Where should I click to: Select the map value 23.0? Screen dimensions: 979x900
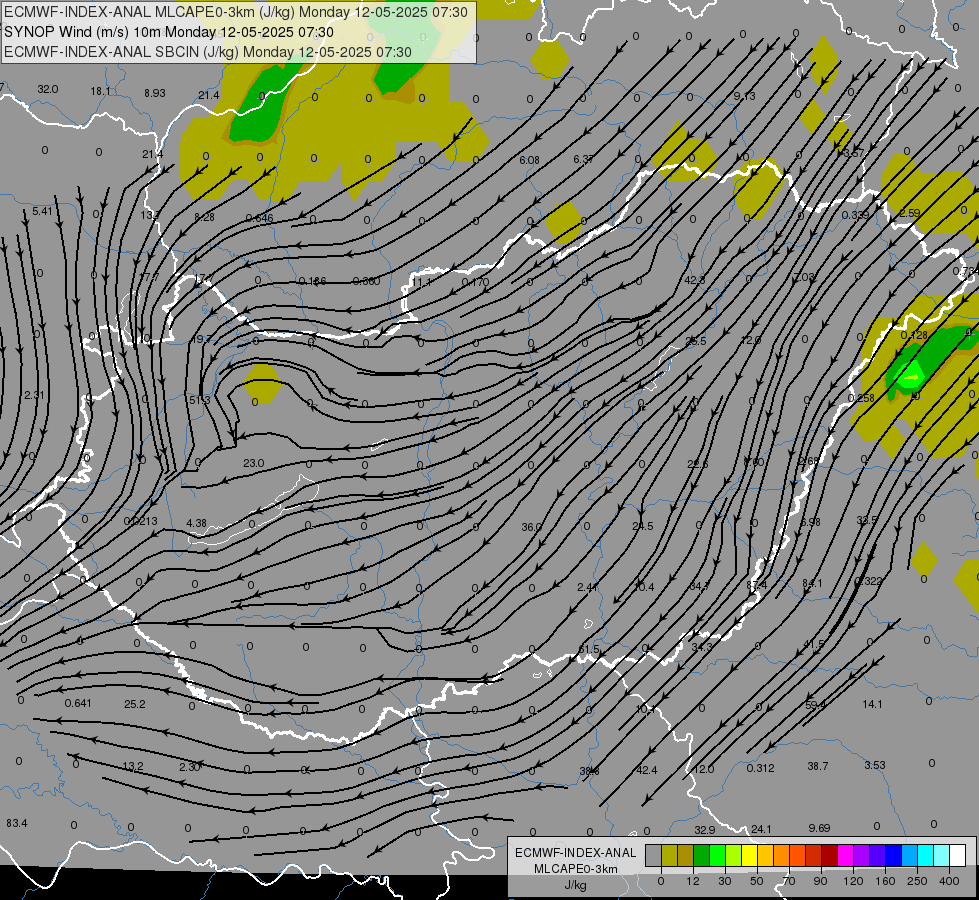(x=253, y=463)
